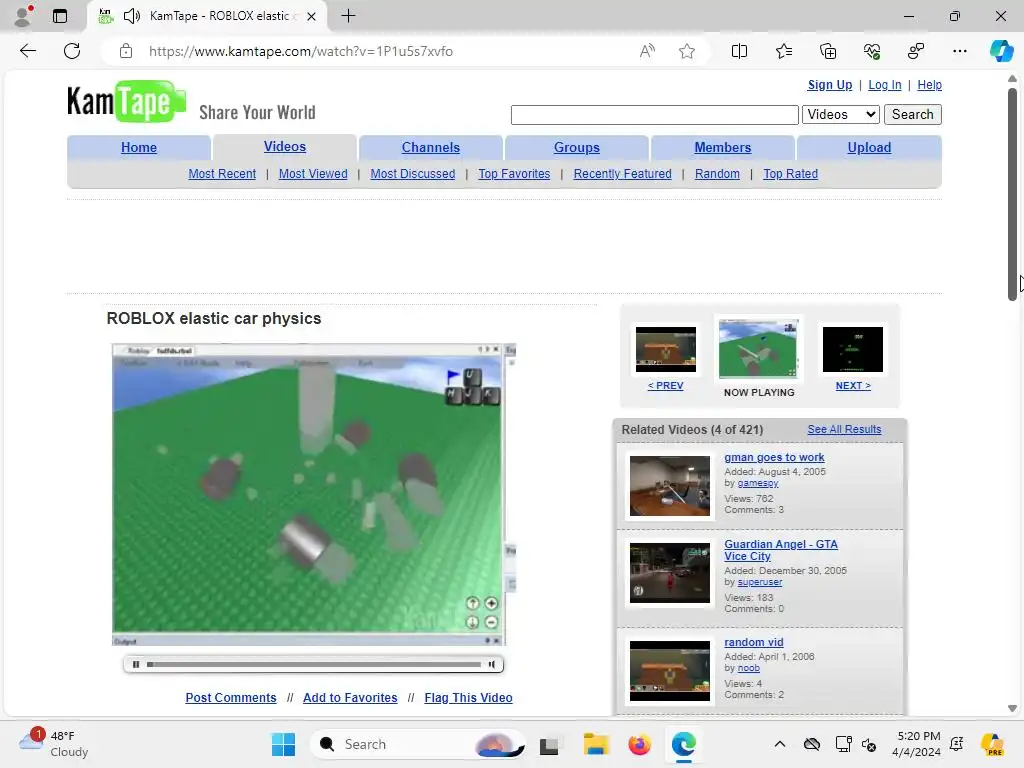Screen dimensions: 1024x768
Task: Open gamespy user profile link
Action: (x=758, y=483)
